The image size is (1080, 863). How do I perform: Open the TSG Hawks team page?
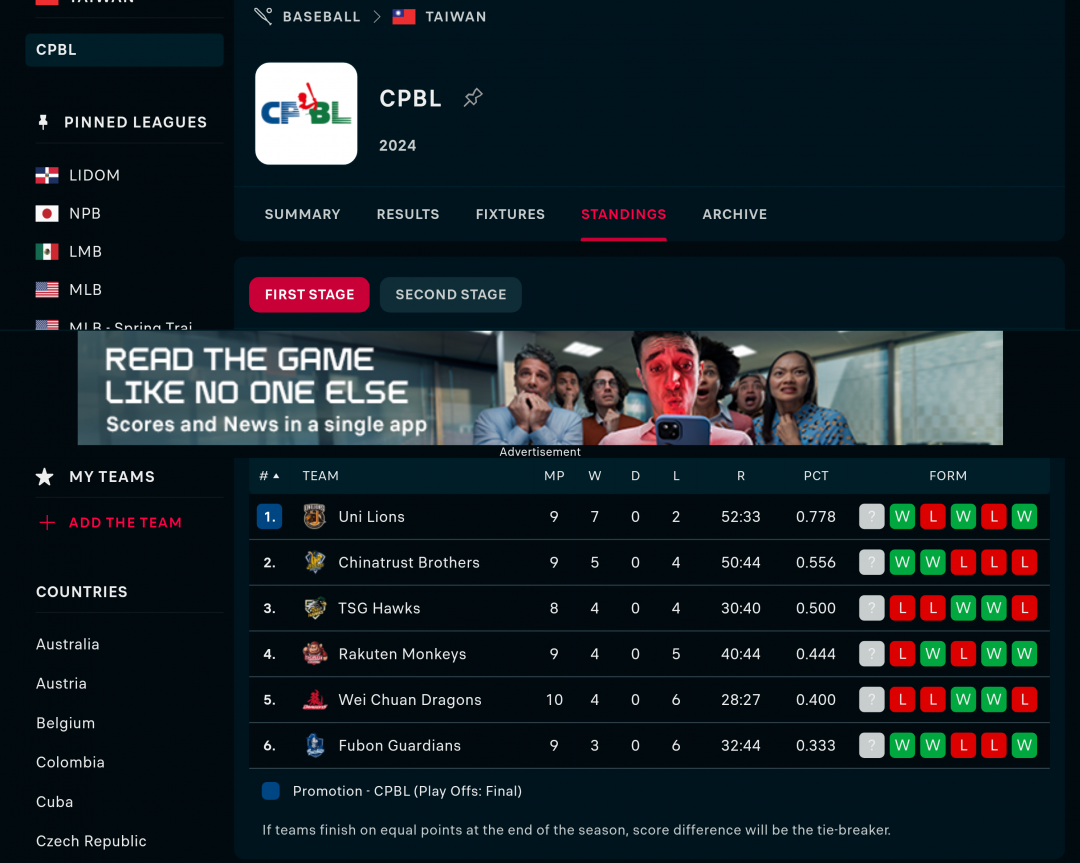click(x=379, y=608)
